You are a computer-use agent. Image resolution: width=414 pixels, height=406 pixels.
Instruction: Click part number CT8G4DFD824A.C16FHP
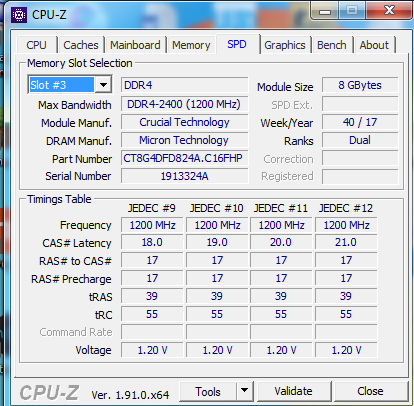coord(185,158)
